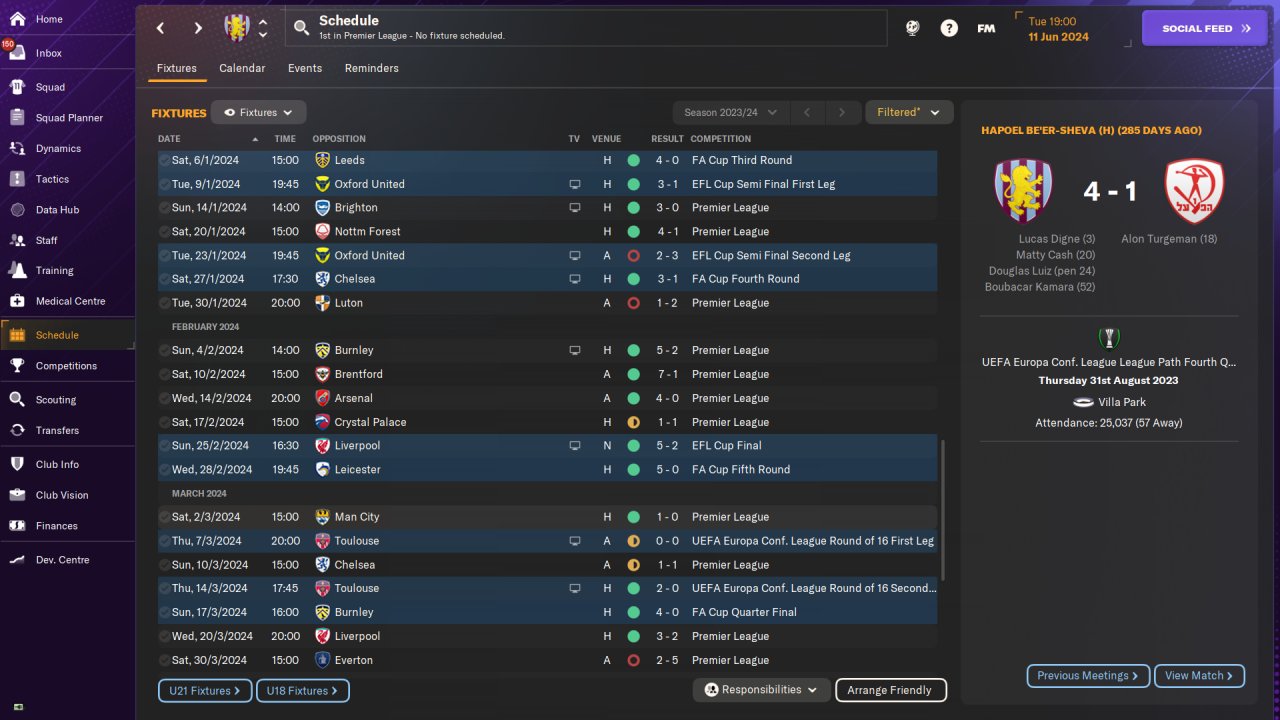This screenshot has width=1280, height=720.
Task: Open the Tactics board icon
Action: 17,179
